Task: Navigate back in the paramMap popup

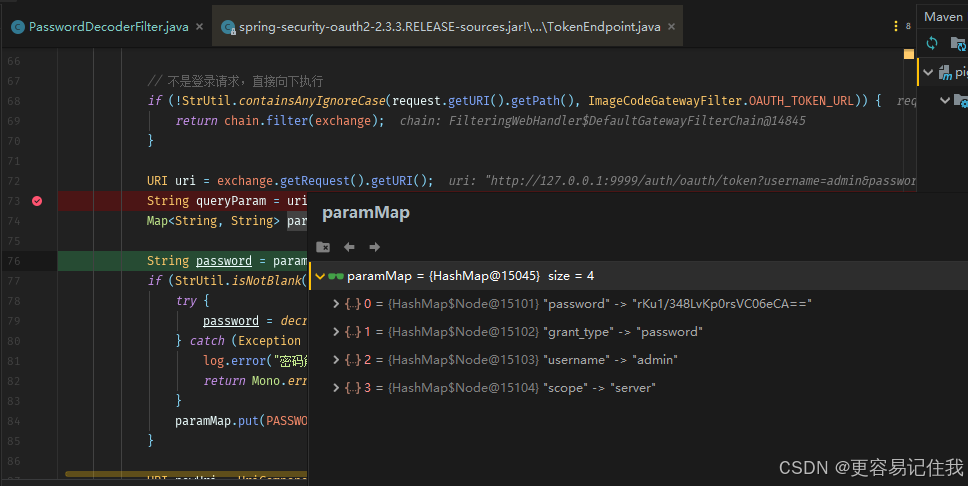Action: (x=349, y=247)
